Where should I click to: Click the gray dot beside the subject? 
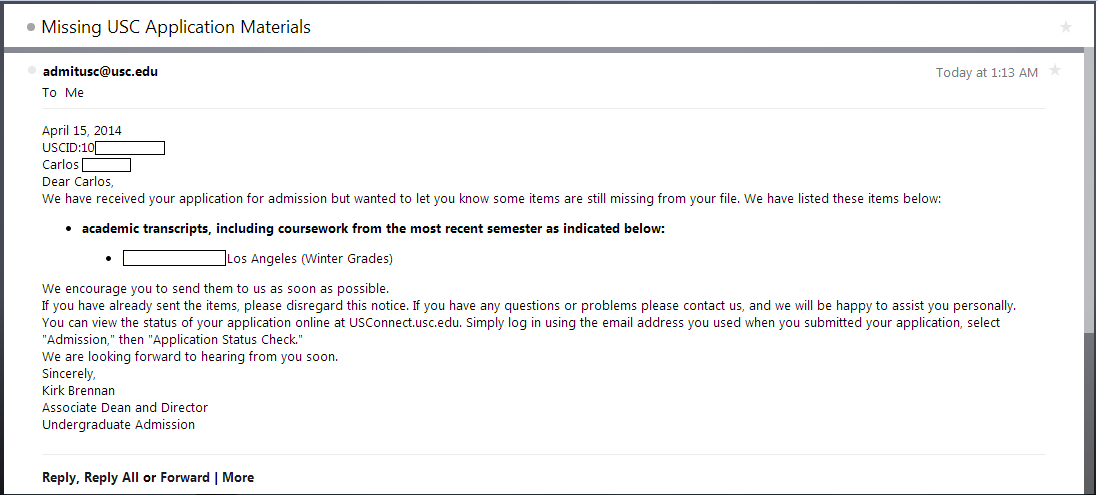31,27
